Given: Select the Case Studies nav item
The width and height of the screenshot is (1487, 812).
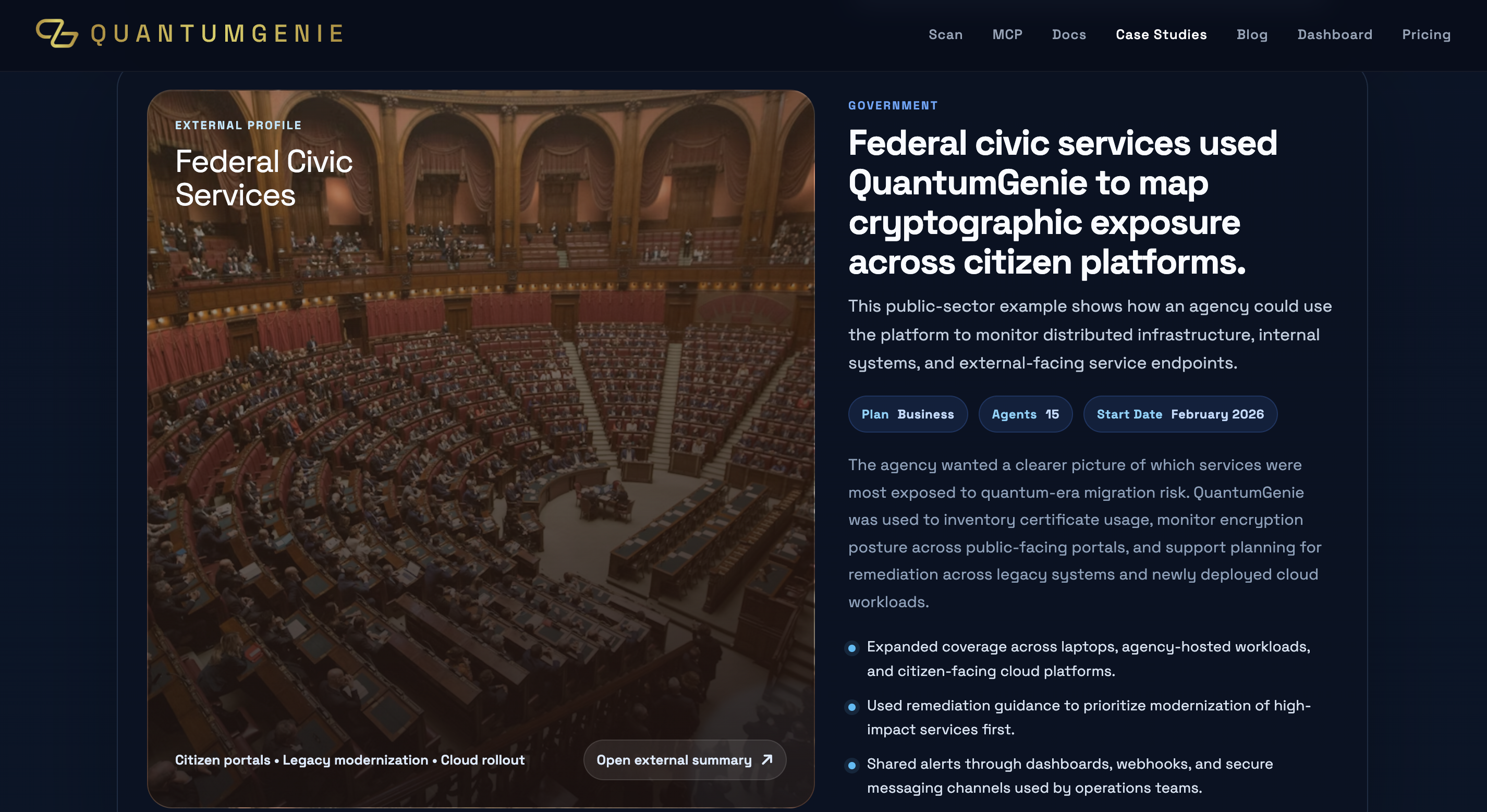Looking at the screenshot, I should click(x=1161, y=34).
